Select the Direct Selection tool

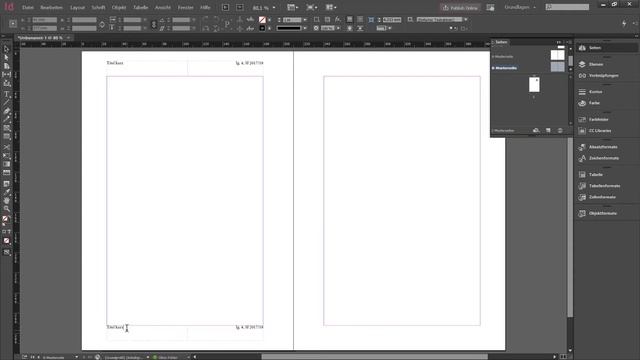pyautogui.click(x=6, y=58)
